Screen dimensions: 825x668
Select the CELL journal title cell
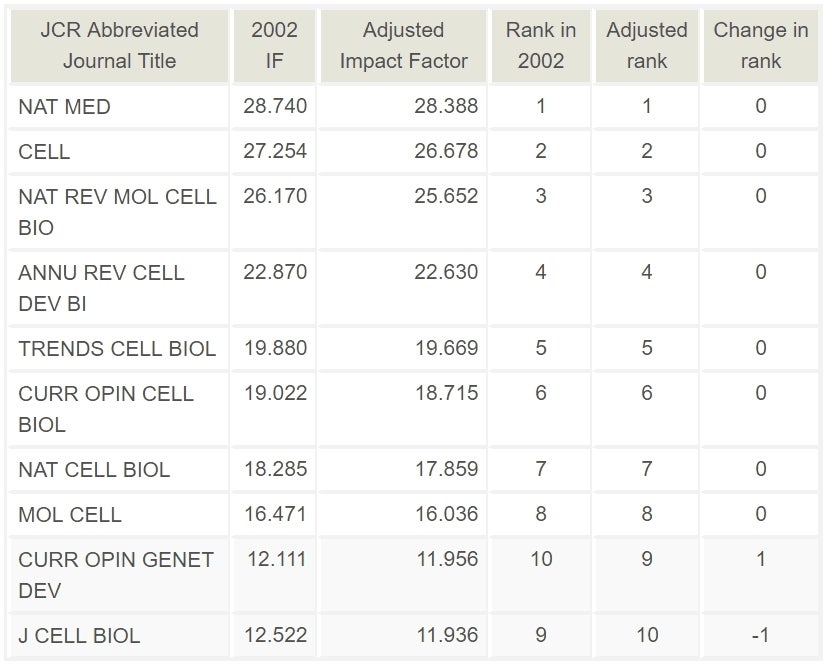click(x=119, y=151)
